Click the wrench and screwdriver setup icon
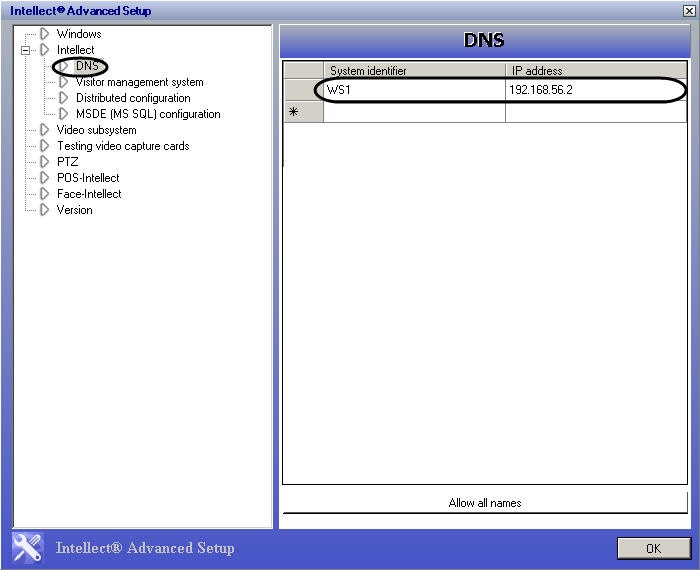The image size is (700, 570). pos(27,548)
